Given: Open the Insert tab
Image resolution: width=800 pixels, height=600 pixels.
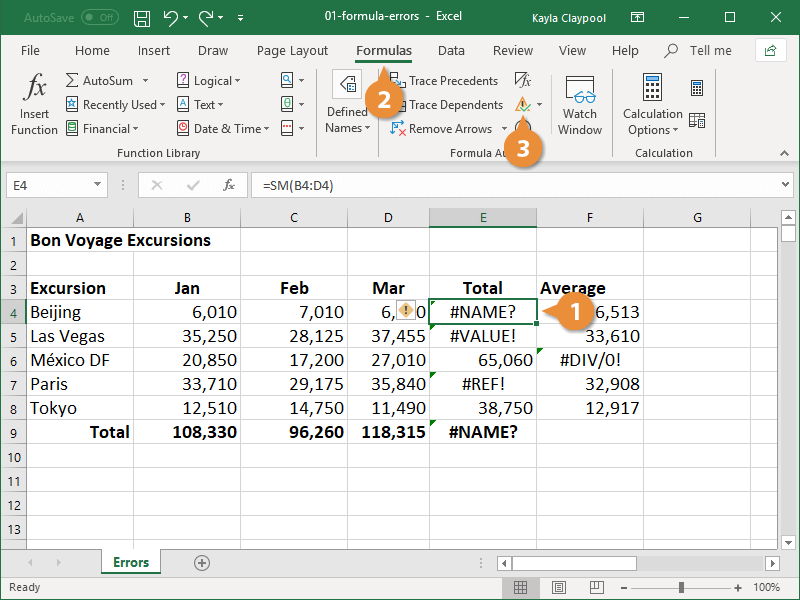Looking at the screenshot, I should click(x=154, y=51).
